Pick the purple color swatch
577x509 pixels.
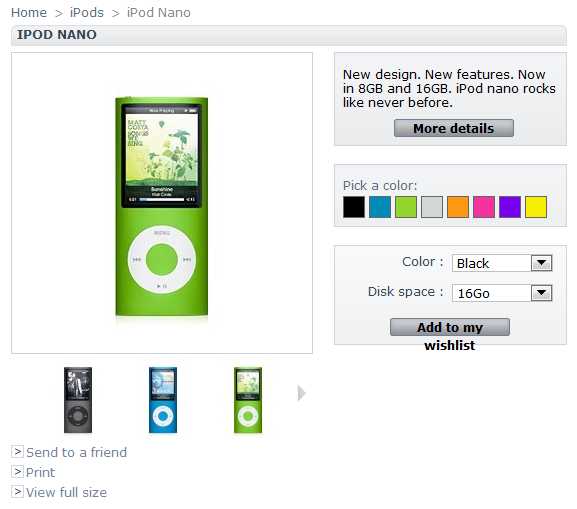[510, 207]
